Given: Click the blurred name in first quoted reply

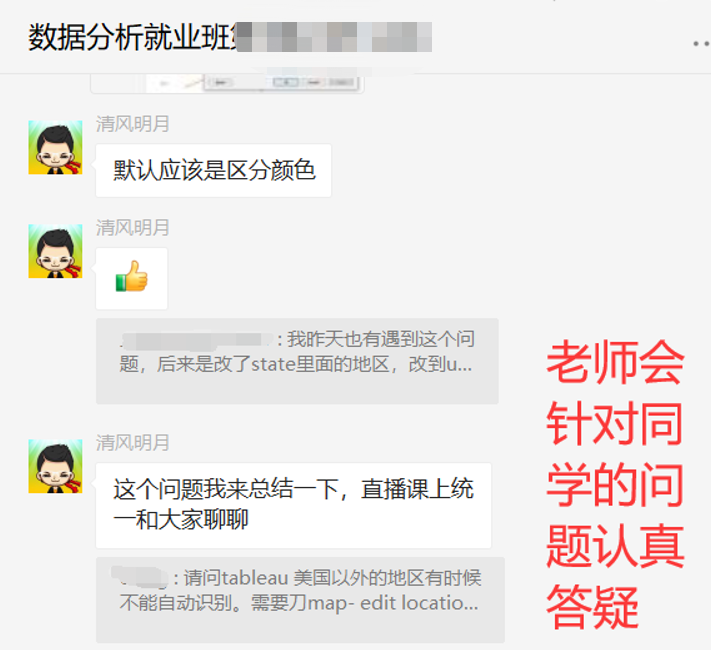Looking at the screenshot, I should click(x=197, y=340).
